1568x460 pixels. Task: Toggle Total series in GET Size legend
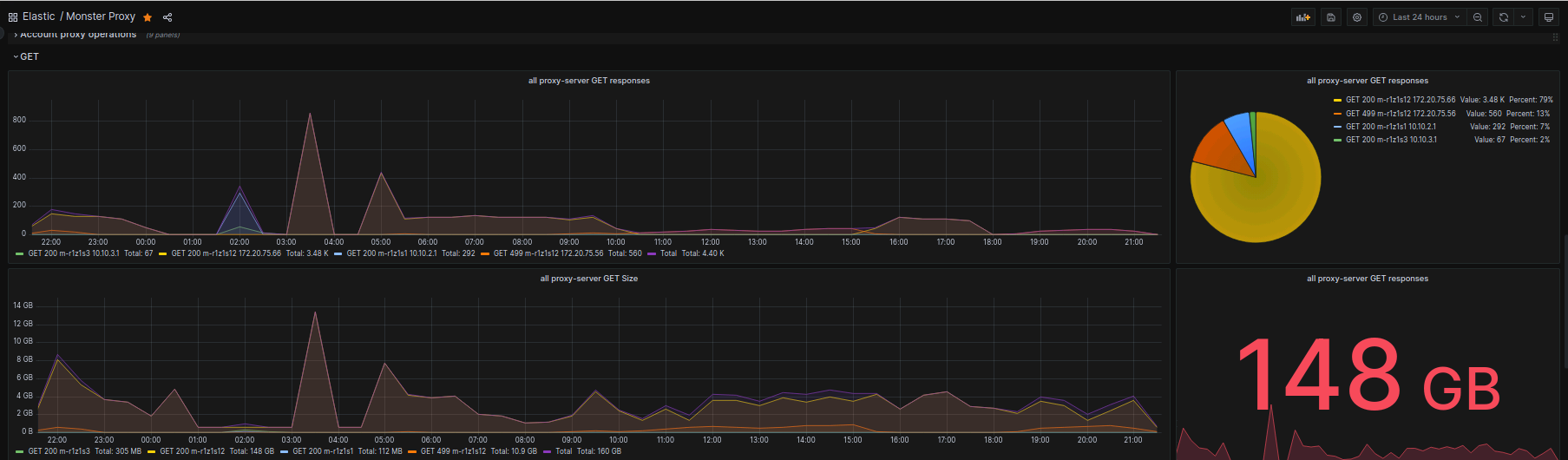pos(563,451)
